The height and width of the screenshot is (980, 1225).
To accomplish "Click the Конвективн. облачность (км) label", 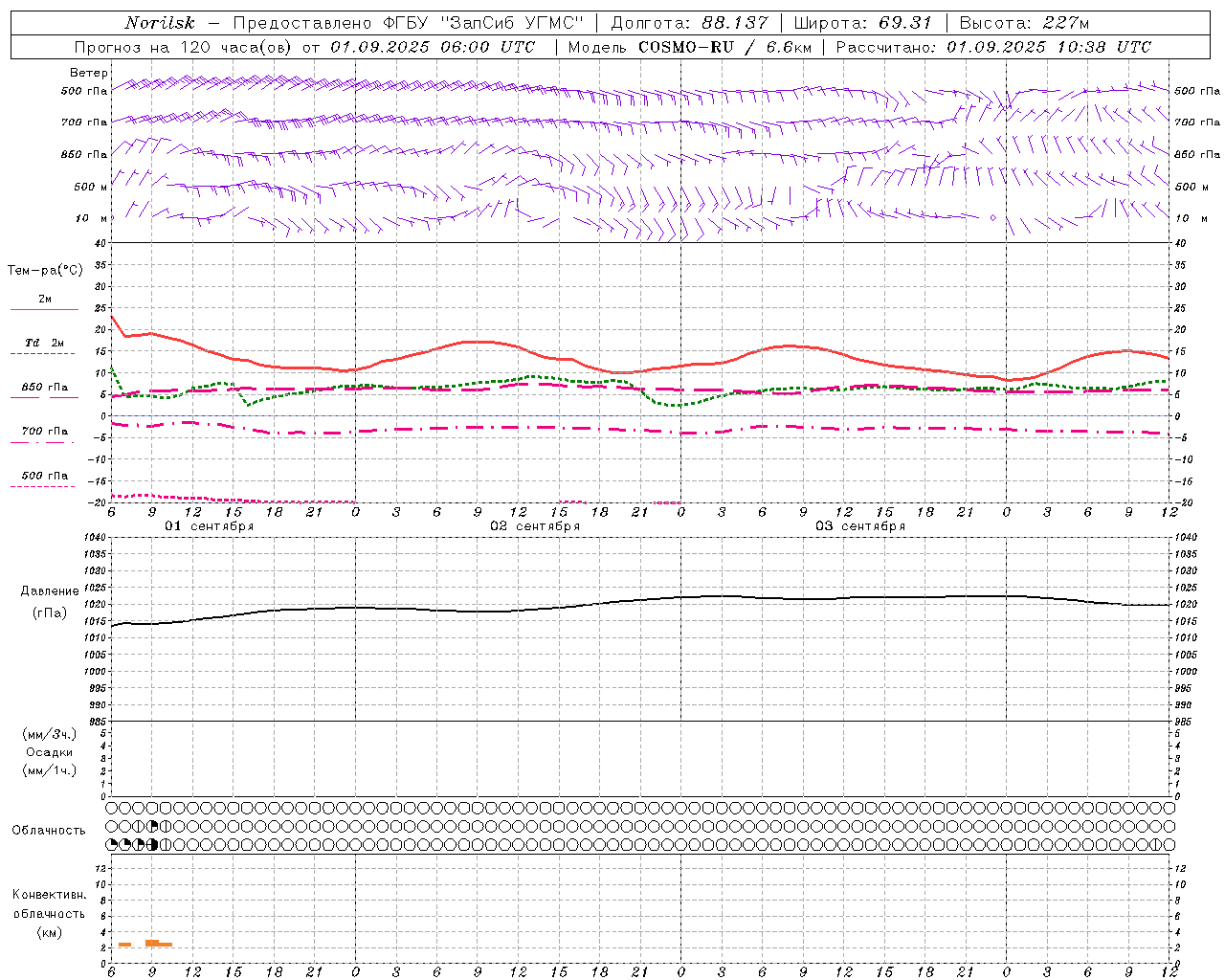I will point(49,913).
